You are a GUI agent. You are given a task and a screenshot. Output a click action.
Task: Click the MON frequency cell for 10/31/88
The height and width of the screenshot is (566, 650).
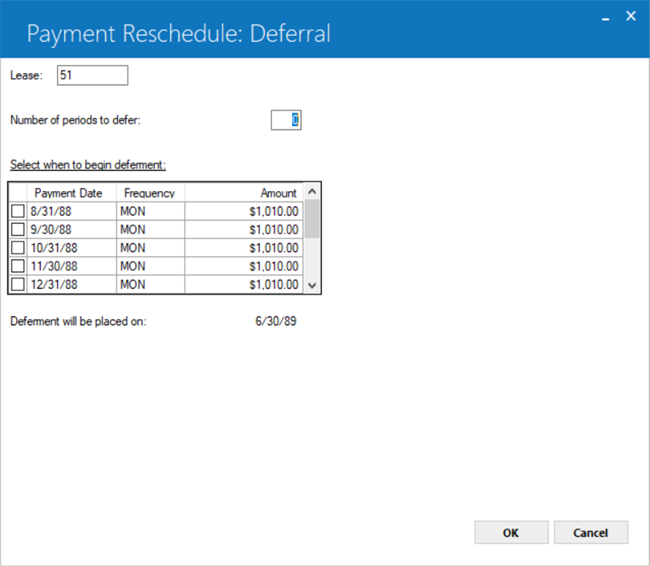coord(150,248)
